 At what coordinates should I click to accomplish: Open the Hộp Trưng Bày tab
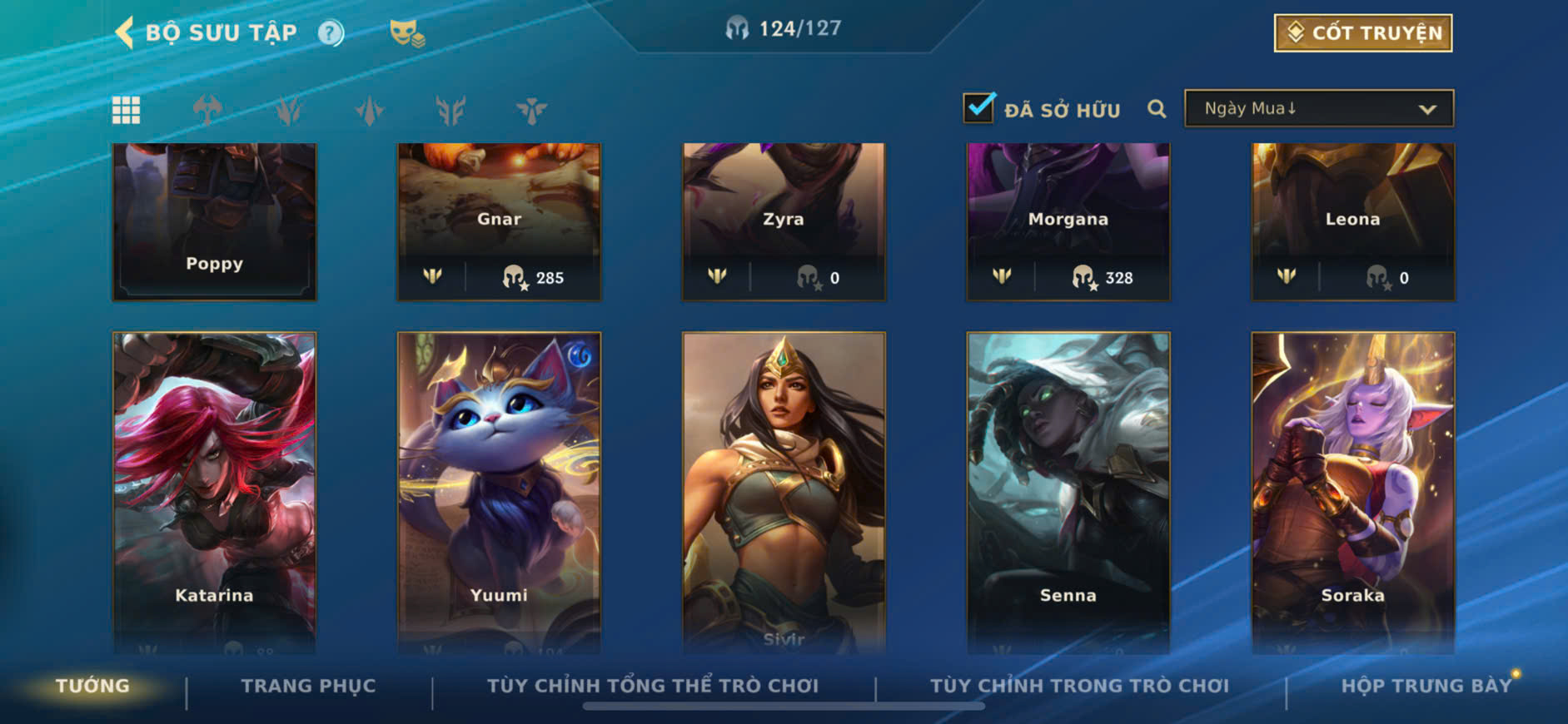[x=1426, y=686]
